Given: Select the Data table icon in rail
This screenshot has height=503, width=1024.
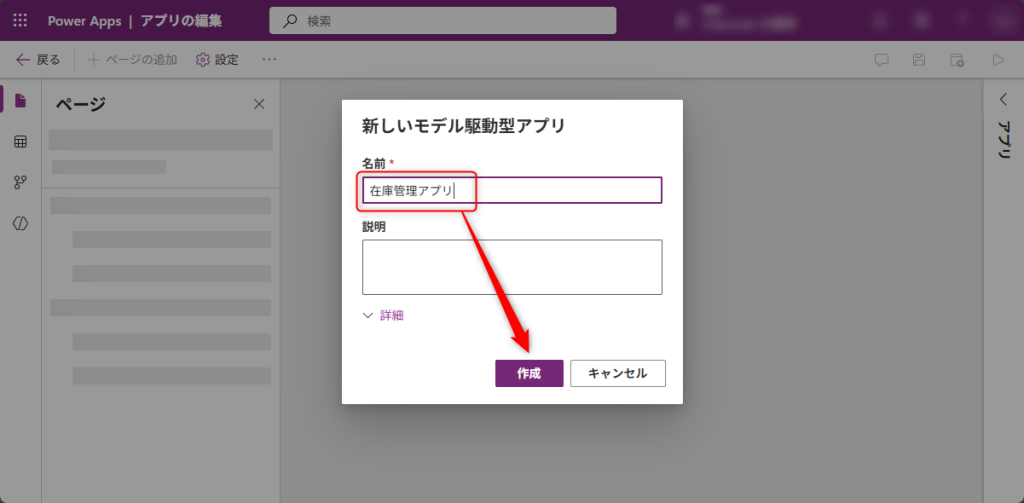Looking at the screenshot, I should (x=20, y=142).
